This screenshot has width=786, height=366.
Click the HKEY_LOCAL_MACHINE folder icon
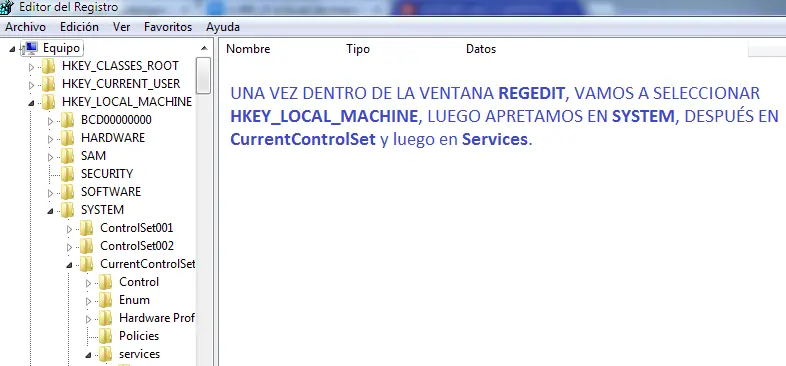click(x=49, y=102)
